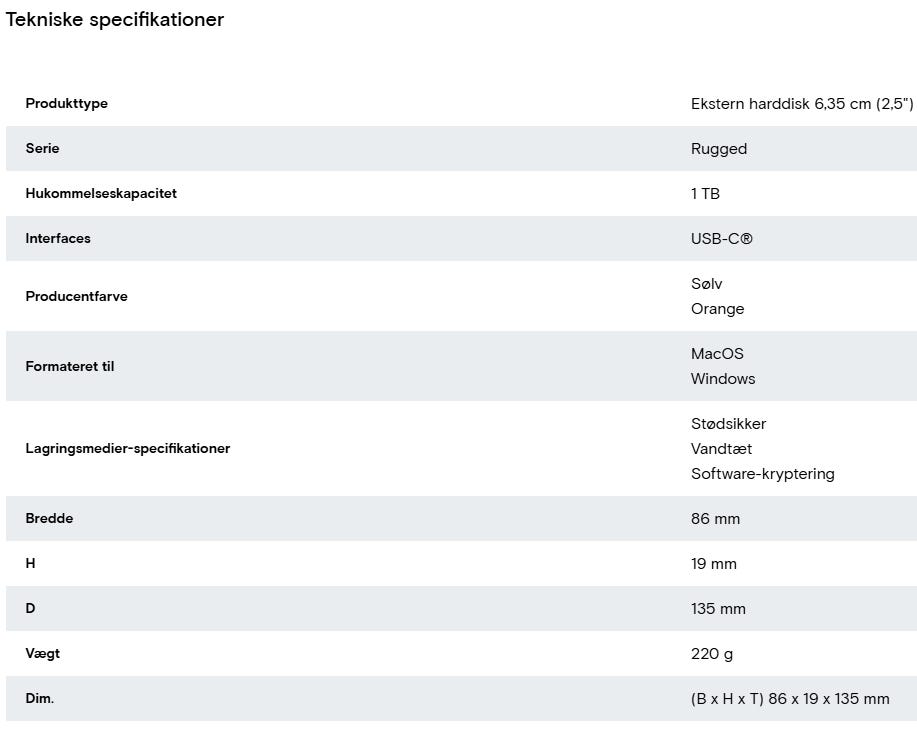Select the MacOS format value
917x738 pixels.
coord(717,354)
